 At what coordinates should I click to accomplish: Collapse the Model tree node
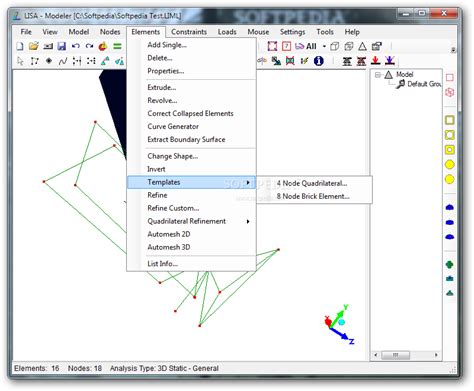point(378,75)
